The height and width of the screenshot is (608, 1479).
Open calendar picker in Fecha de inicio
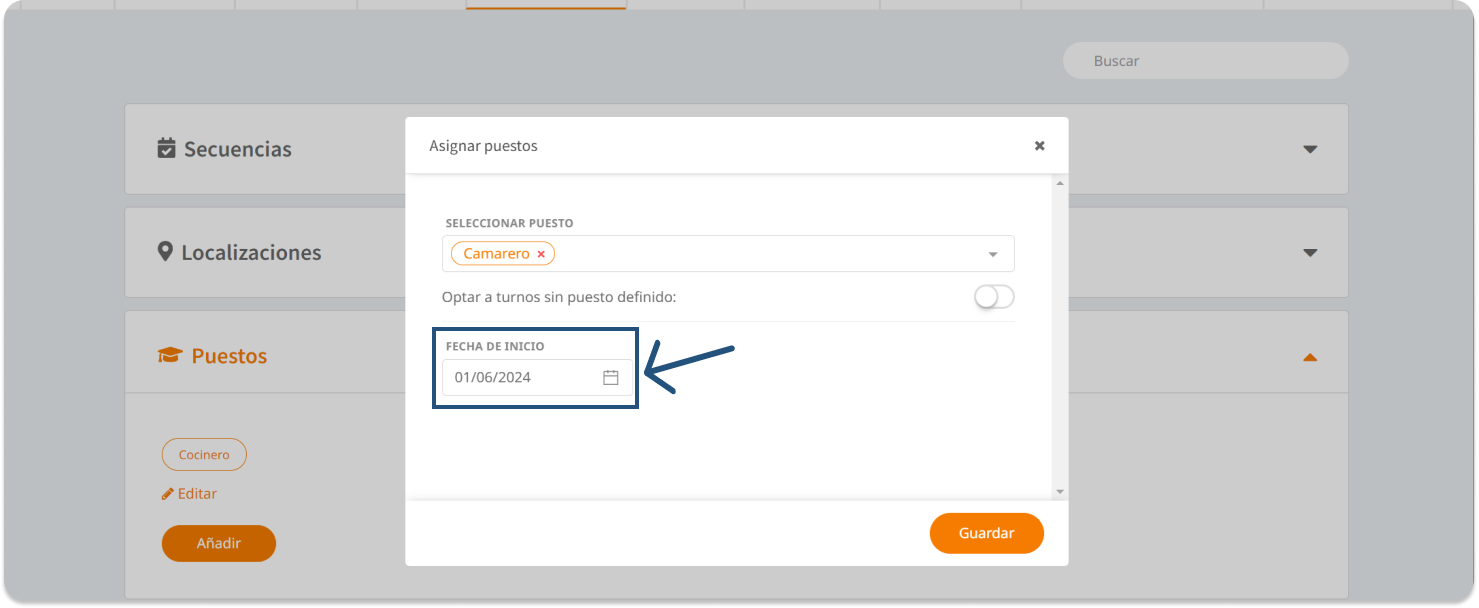611,378
